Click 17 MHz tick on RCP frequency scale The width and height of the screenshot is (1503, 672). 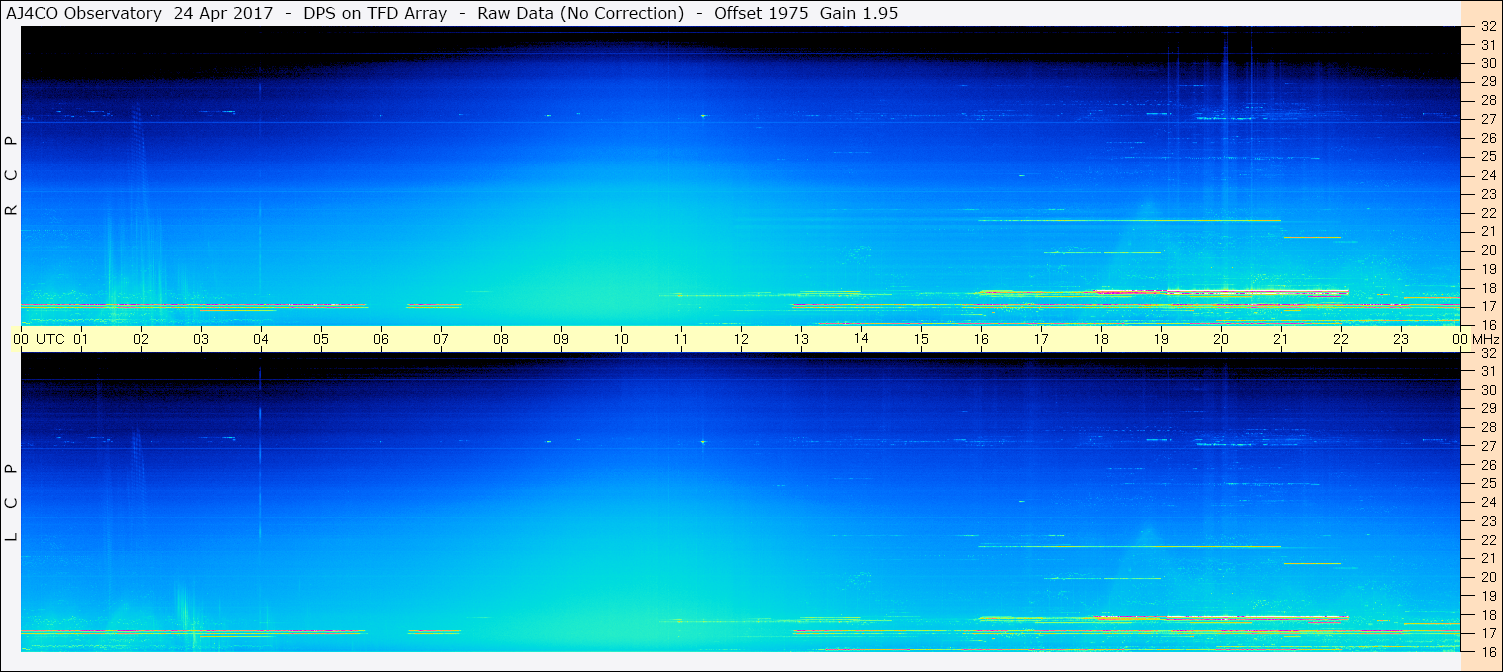click(x=1488, y=306)
